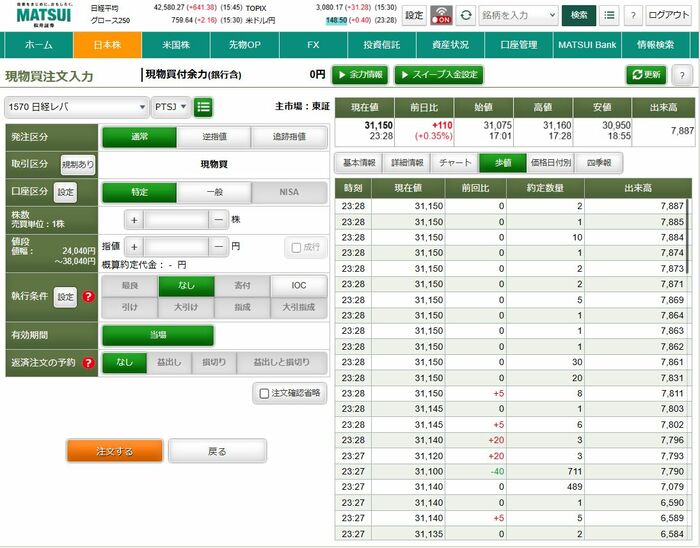Select なし execution condition
The width and height of the screenshot is (700, 548).
(186, 286)
